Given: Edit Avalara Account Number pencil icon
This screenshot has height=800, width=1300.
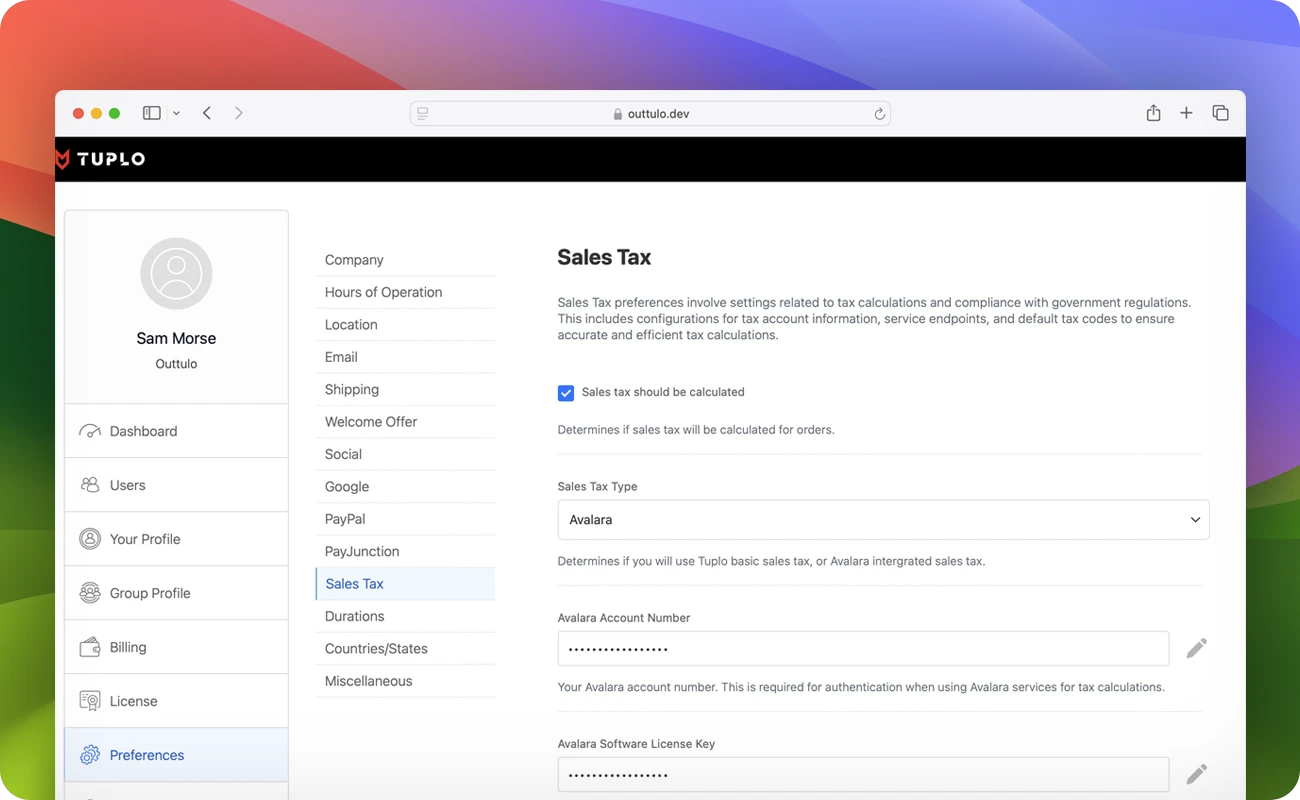Looking at the screenshot, I should (1196, 648).
